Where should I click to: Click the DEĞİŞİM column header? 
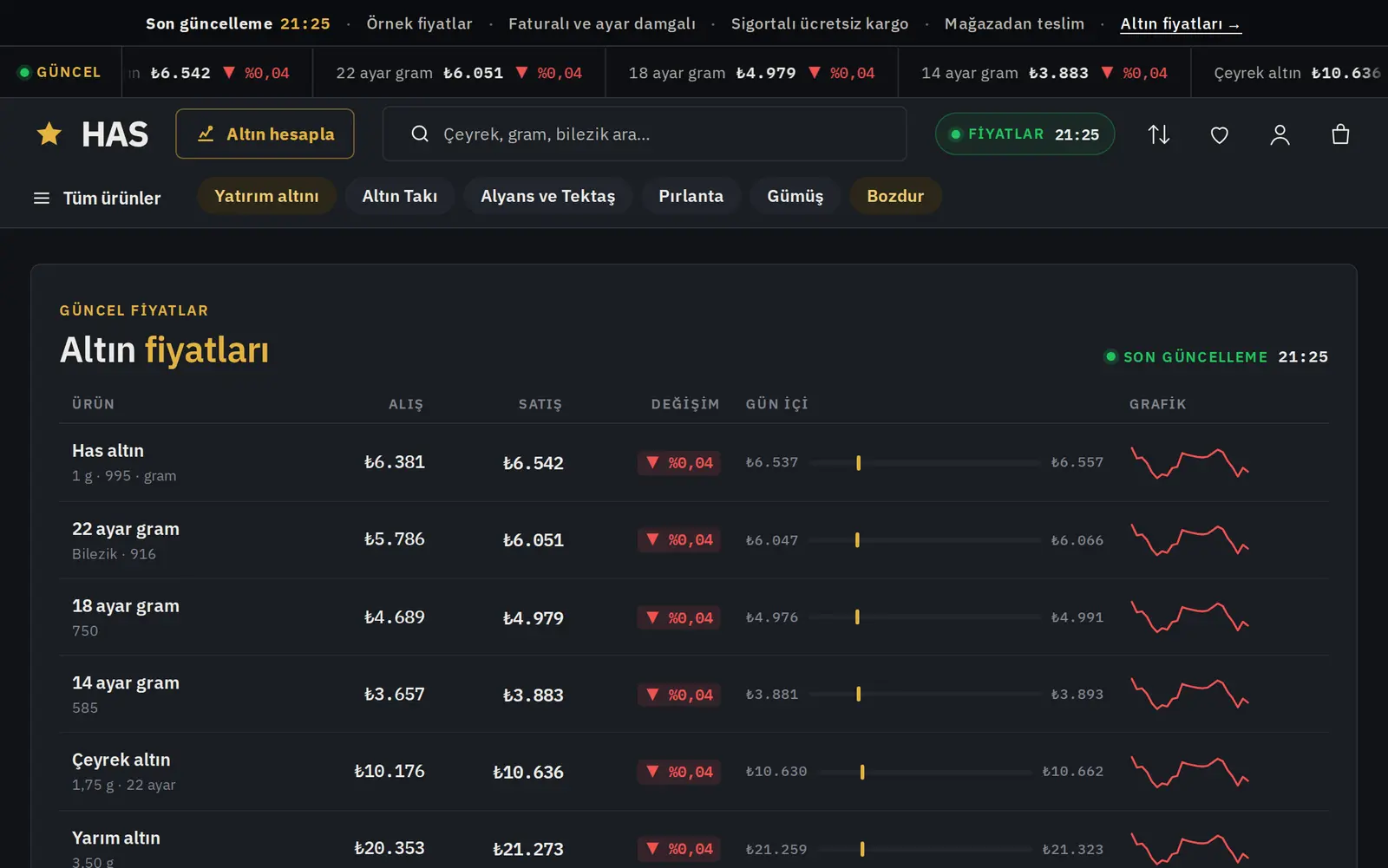[685, 404]
